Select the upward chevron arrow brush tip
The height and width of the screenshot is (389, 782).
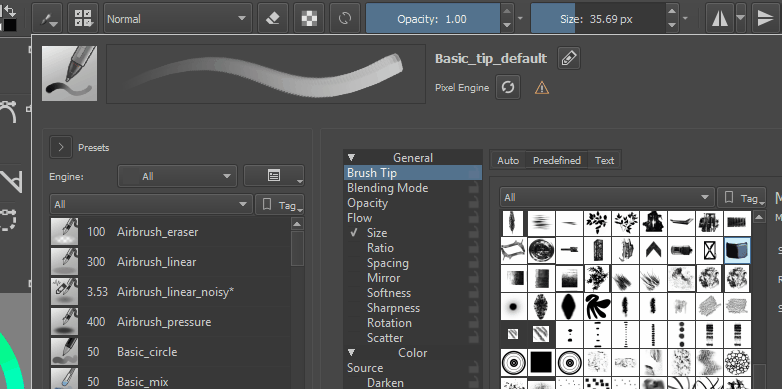point(653,250)
